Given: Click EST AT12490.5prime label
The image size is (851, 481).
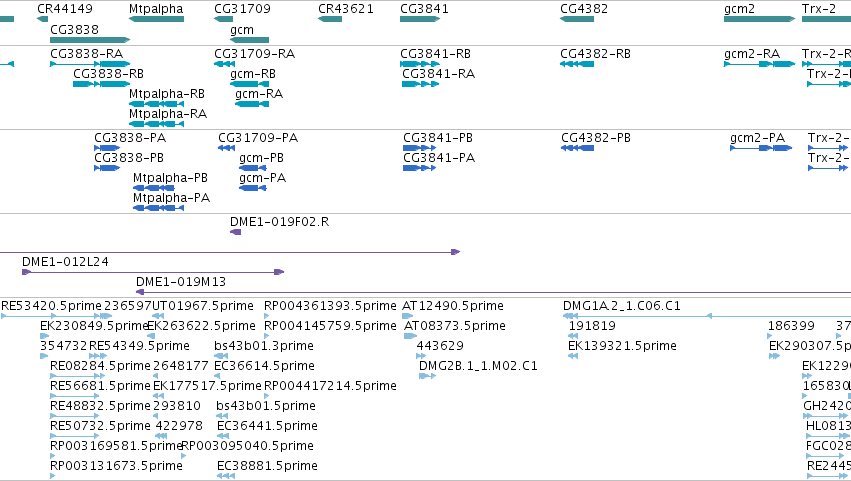Looking at the screenshot, I should pyautogui.click(x=453, y=306).
